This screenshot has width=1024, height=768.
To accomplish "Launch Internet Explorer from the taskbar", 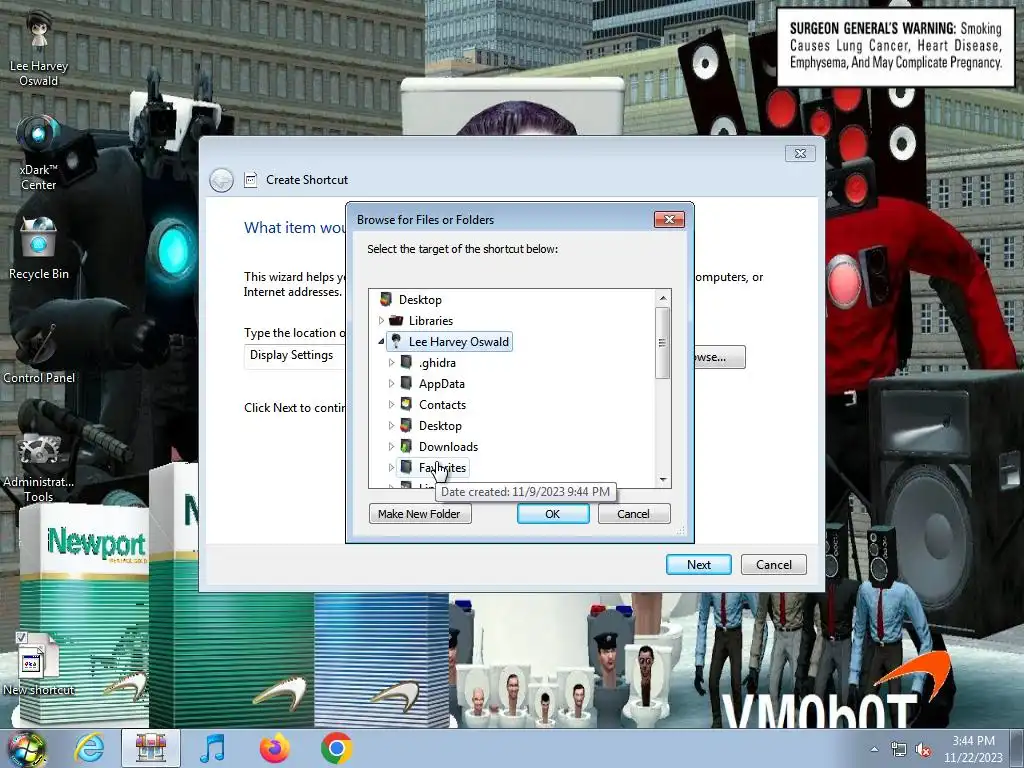I will pyautogui.click(x=88, y=748).
